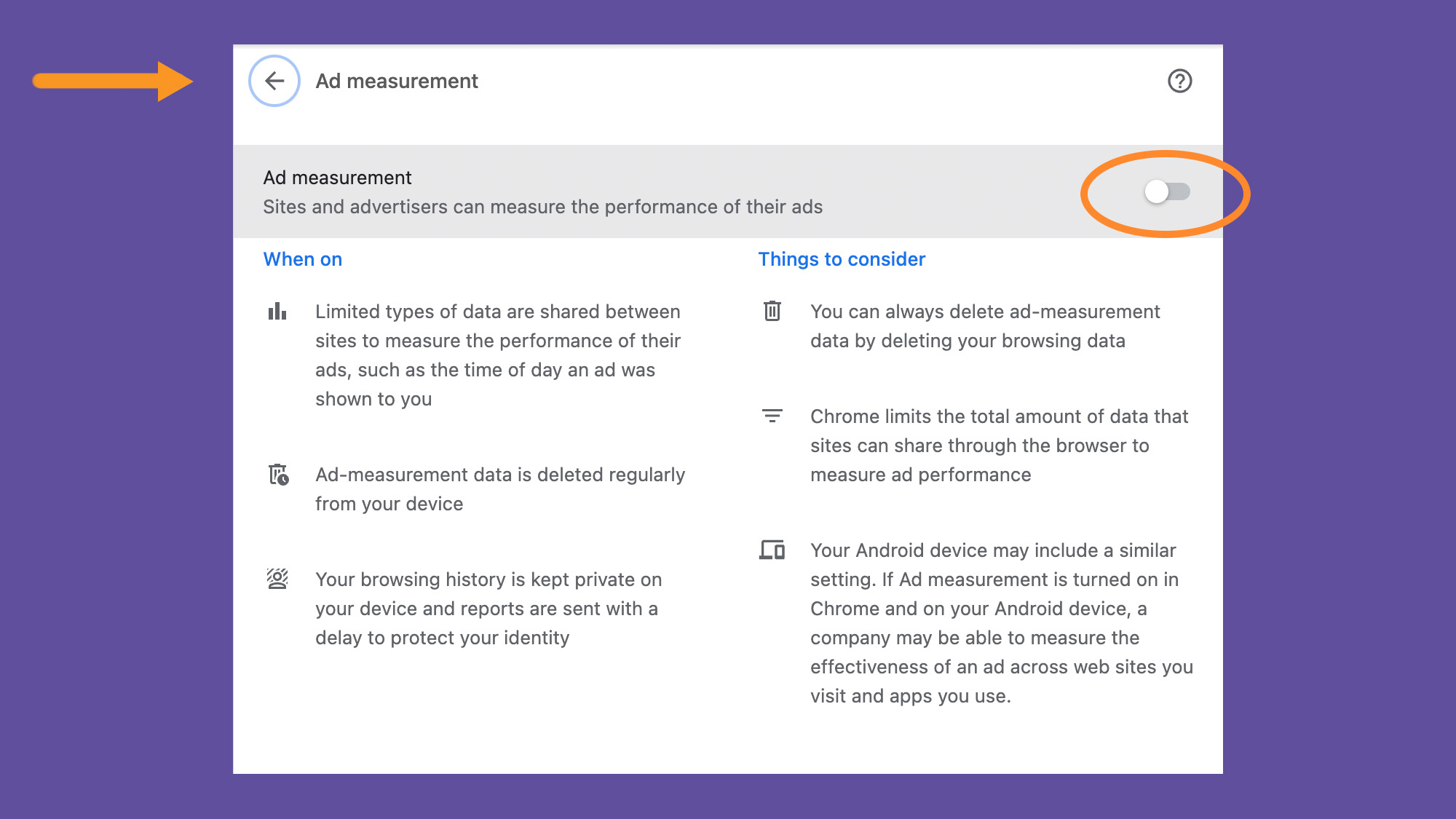This screenshot has height=819, width=1456.
Task: Click the filter lines icon
Action: [x=772, y=416]
